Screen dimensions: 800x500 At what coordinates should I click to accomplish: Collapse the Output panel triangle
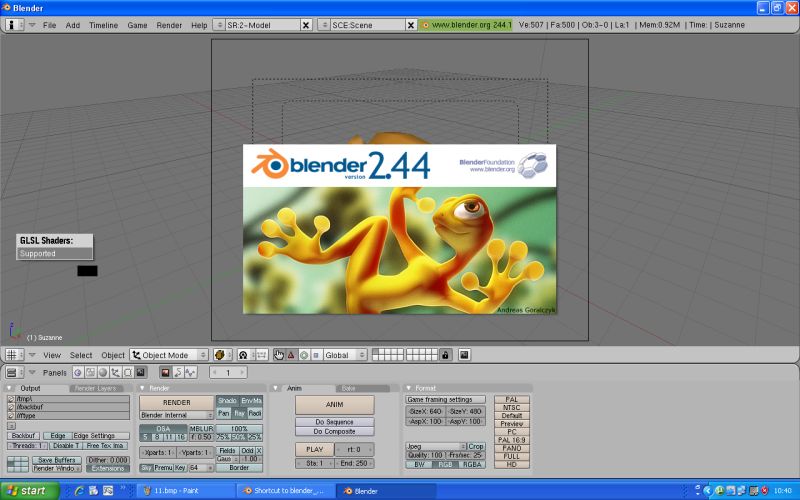tap(10, 388)
